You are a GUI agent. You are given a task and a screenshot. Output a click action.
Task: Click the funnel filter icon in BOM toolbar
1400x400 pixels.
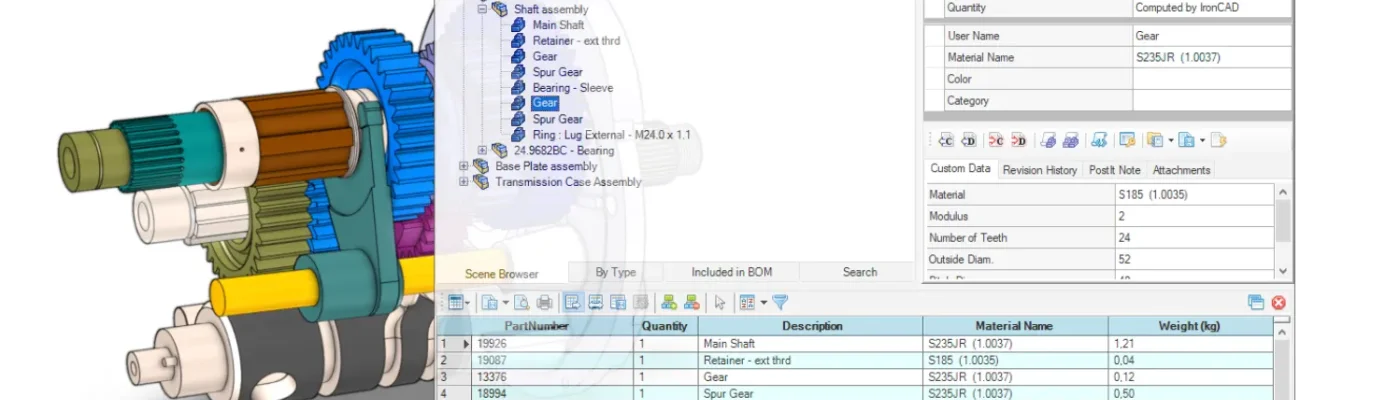pyautogui.click(x=780, y=302)
